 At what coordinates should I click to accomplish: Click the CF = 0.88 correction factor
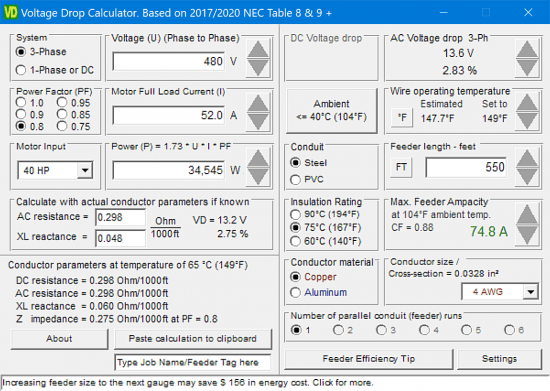tap(412, 228)
